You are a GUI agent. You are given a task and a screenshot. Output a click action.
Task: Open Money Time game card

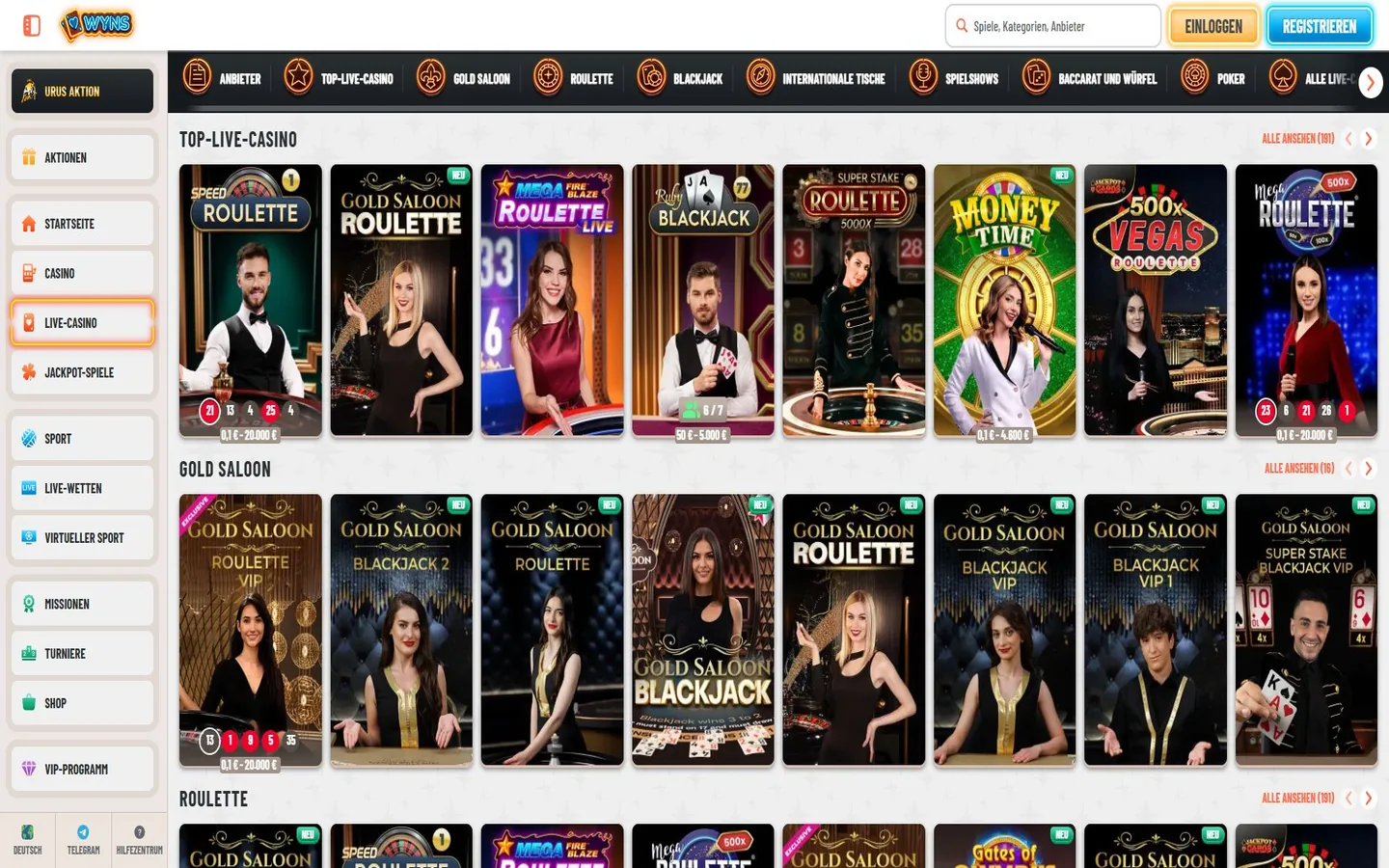[1004, 300]
